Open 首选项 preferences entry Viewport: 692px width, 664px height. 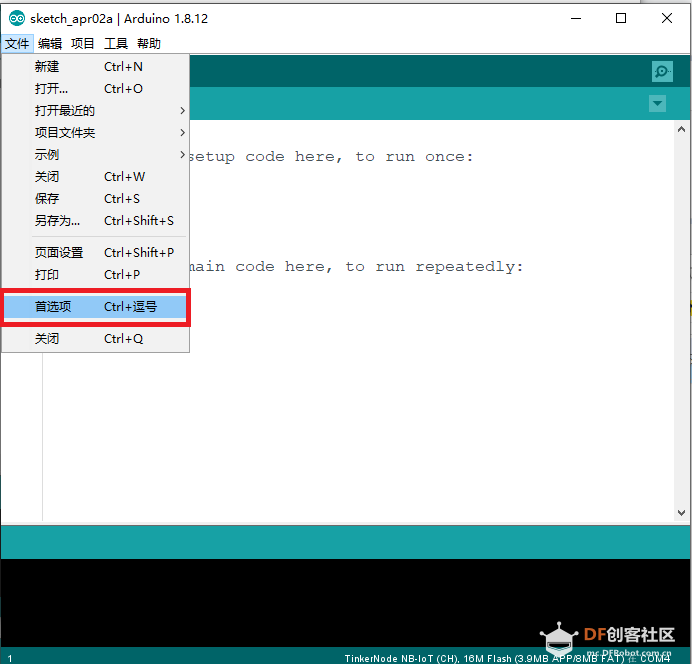[x=95, y=307]
